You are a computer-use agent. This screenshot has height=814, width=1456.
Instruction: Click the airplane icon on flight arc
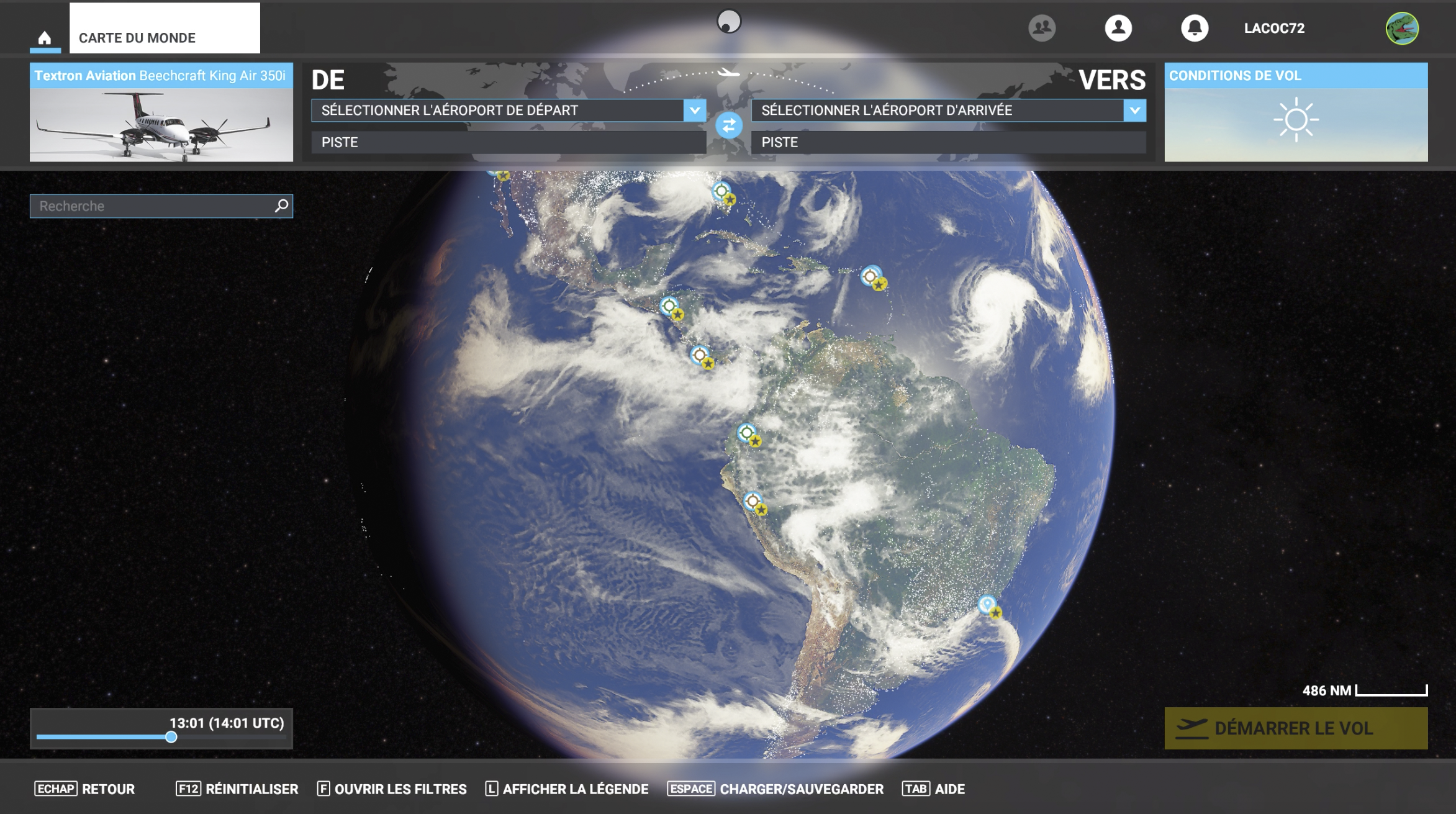(728, 73)
